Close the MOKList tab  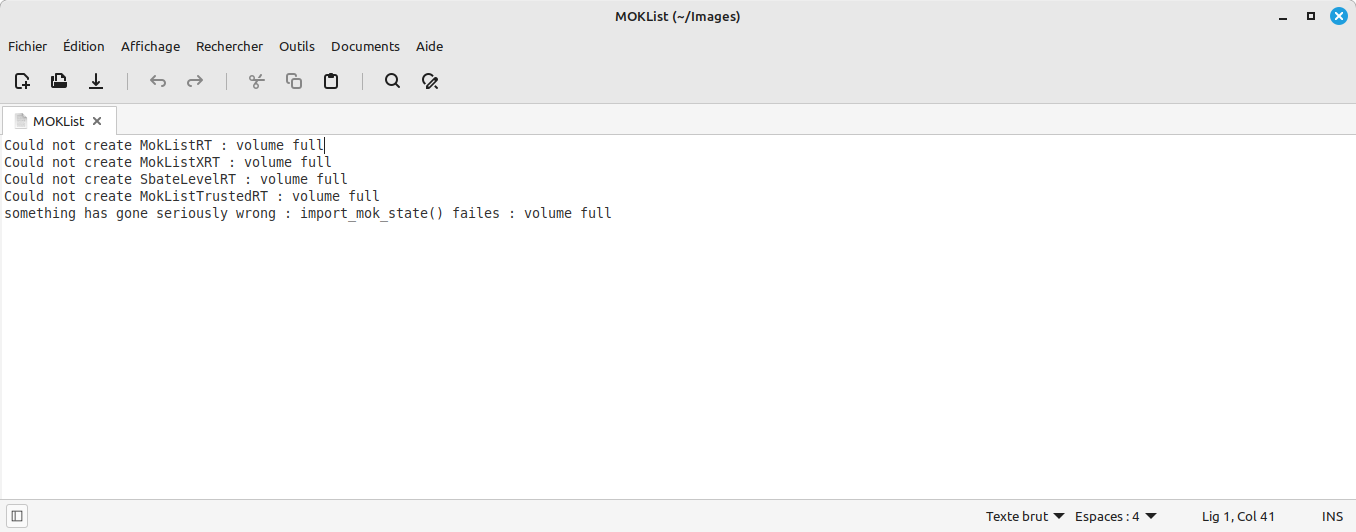pos(97,121)
